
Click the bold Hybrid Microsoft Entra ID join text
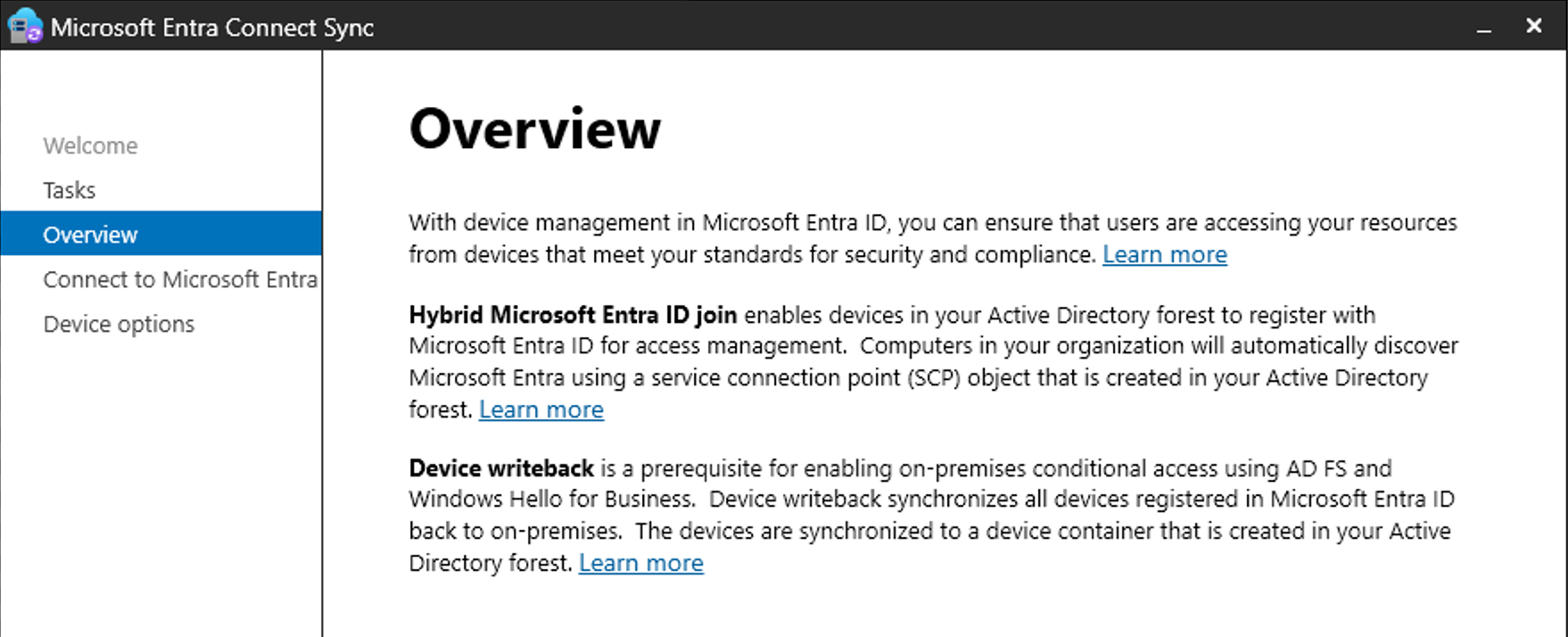click(x=573, y=315)
